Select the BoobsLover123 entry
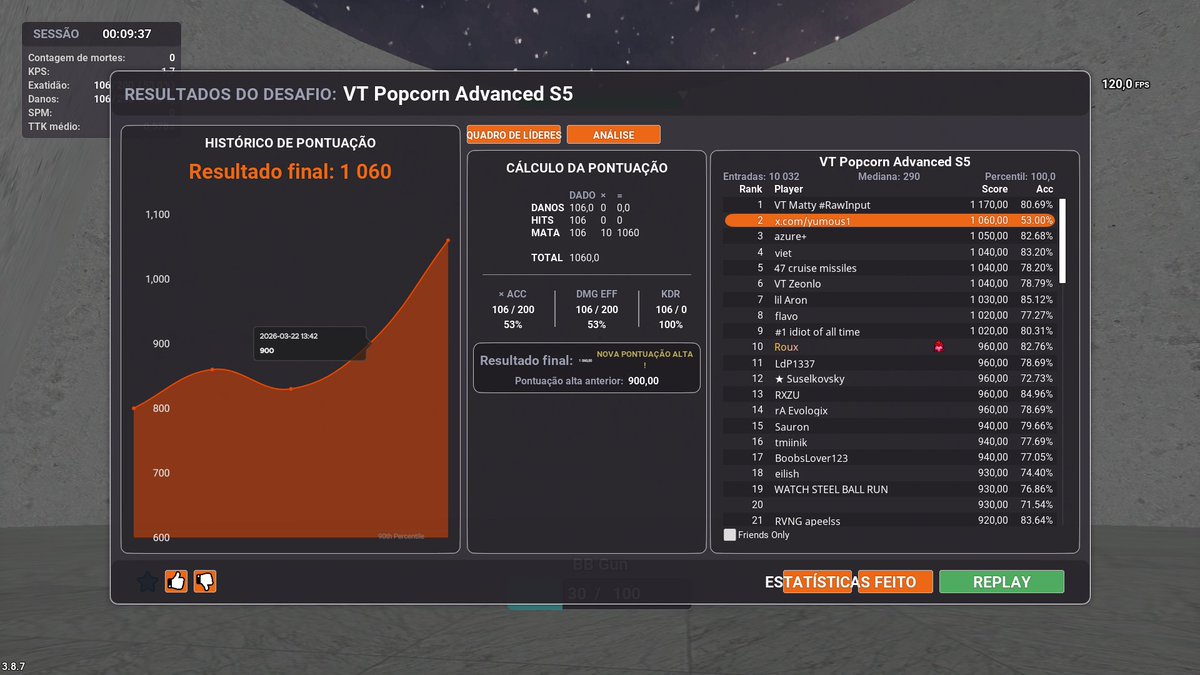This screenshot has width=1200, height=675. point(888,458)
